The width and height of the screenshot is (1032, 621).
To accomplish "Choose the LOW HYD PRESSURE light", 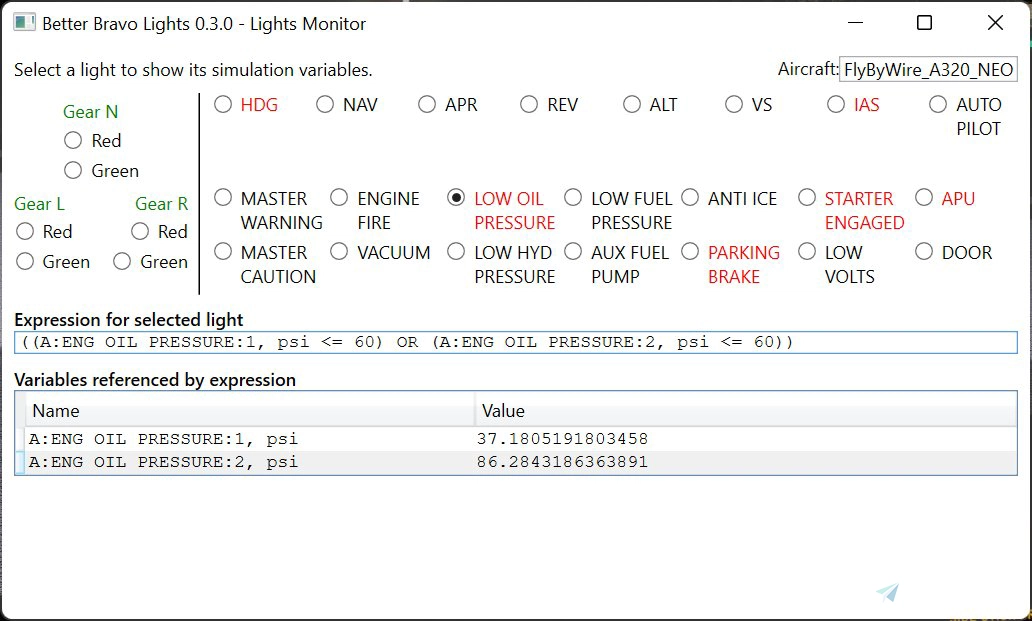I will click(456, 251).
